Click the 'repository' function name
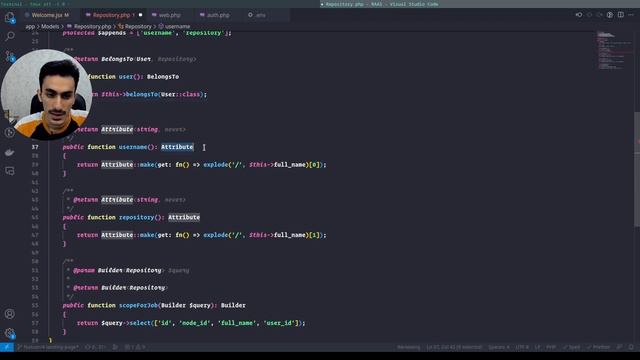This screenshot has height=360, width=640. coord(136,218)
